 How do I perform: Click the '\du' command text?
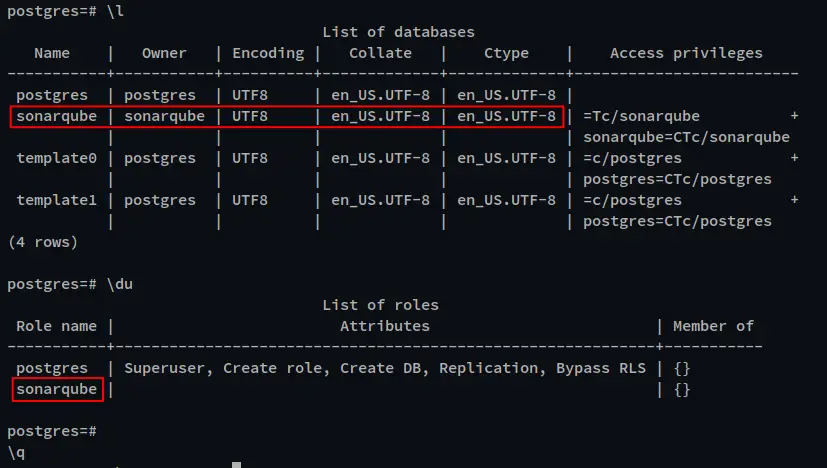coord(120,284)
